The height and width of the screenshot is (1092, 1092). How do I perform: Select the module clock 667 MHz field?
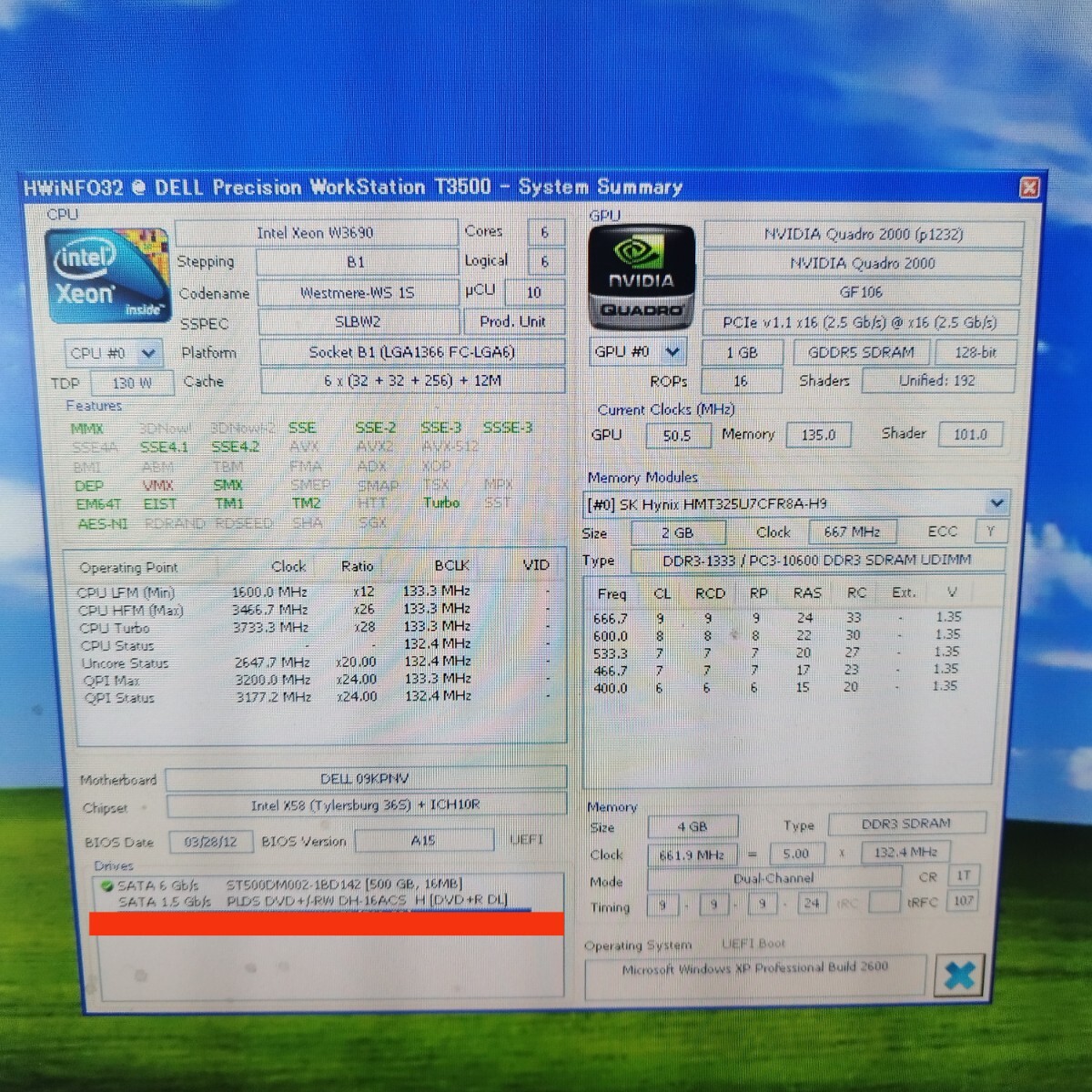coord(853,531)
